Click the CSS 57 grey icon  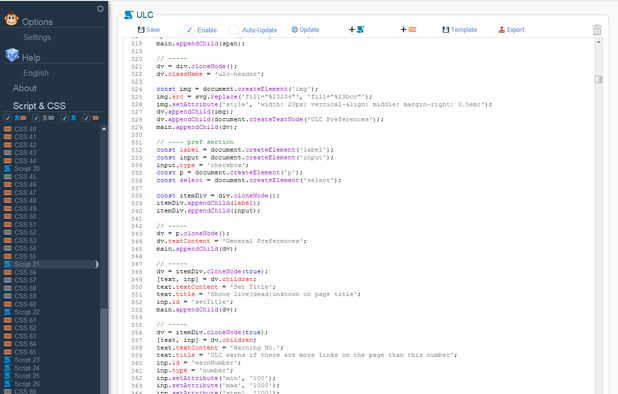tap(7, 280)
